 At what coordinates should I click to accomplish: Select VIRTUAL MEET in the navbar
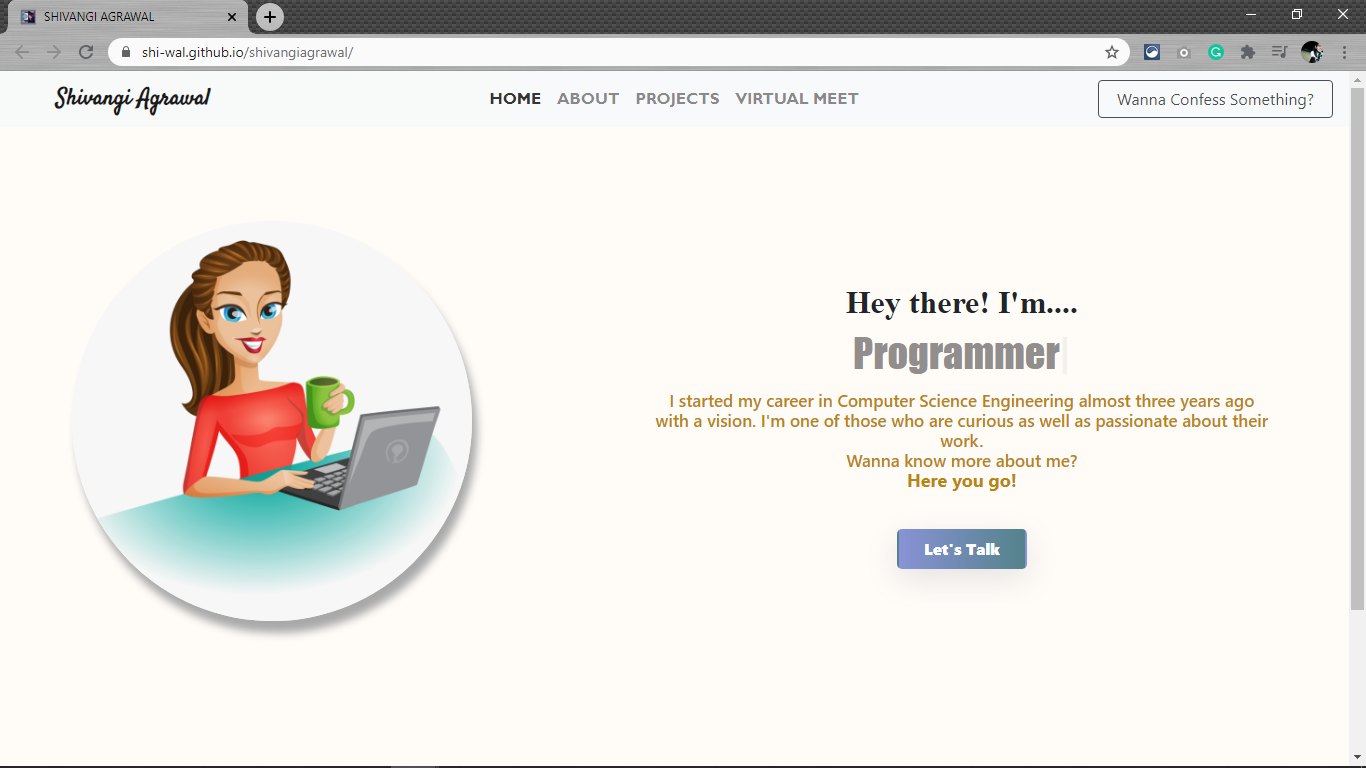[x=796, y=99]
